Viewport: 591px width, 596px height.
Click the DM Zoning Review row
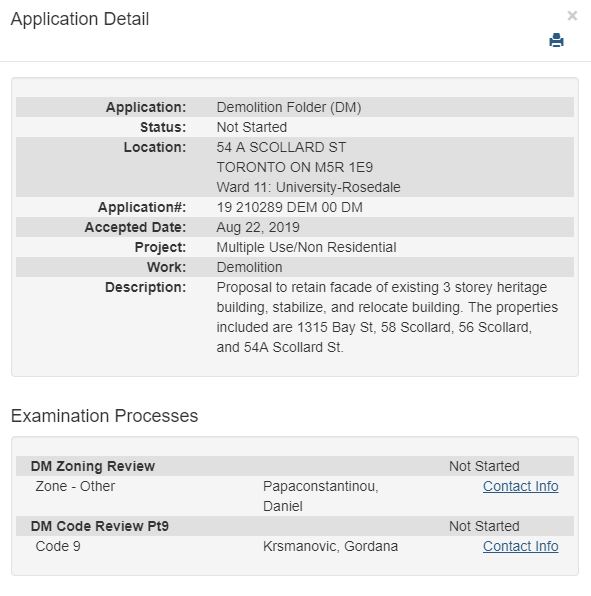(x=295, y=466)
